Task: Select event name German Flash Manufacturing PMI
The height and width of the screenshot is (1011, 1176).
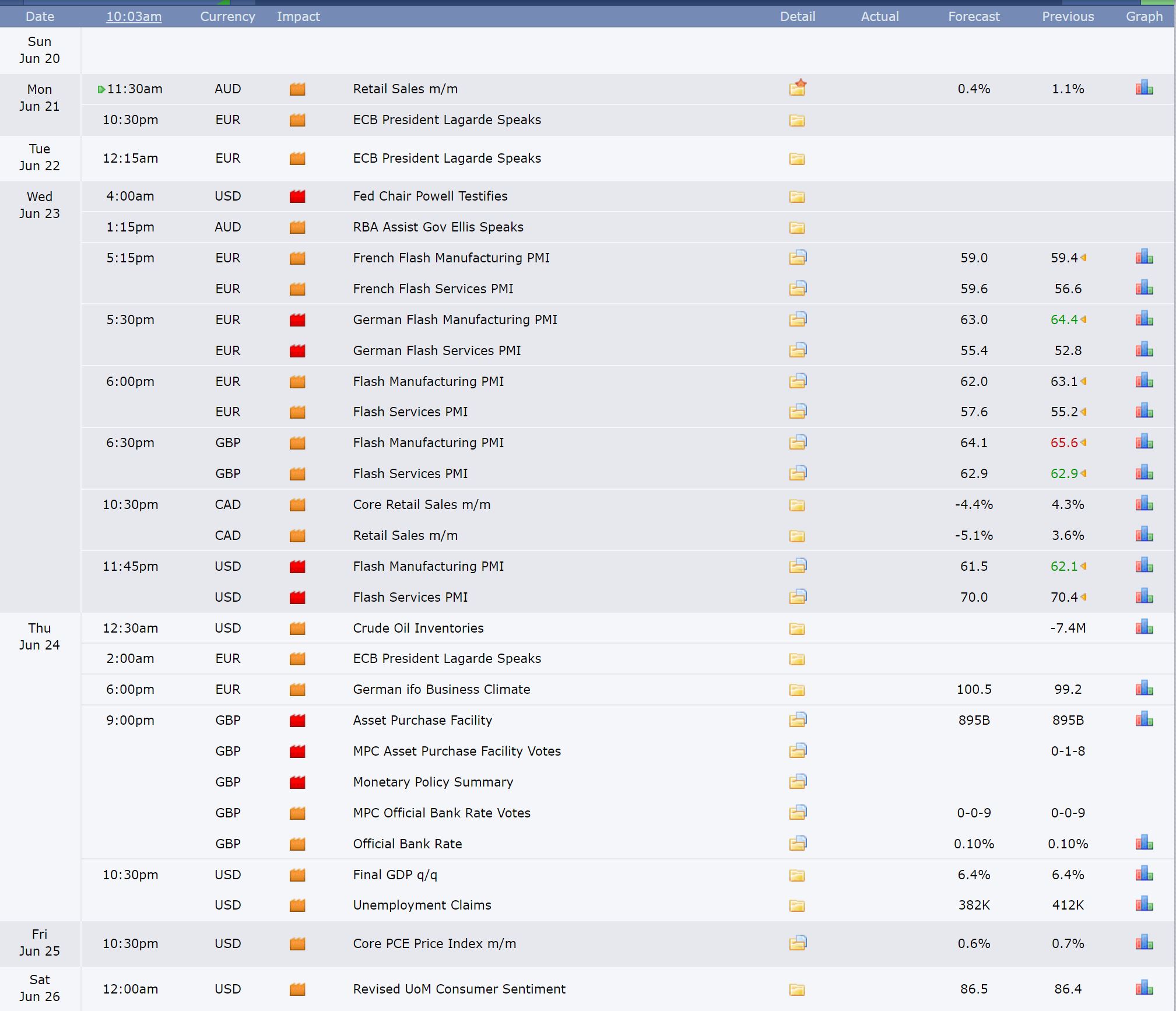Action: (455, 320)
